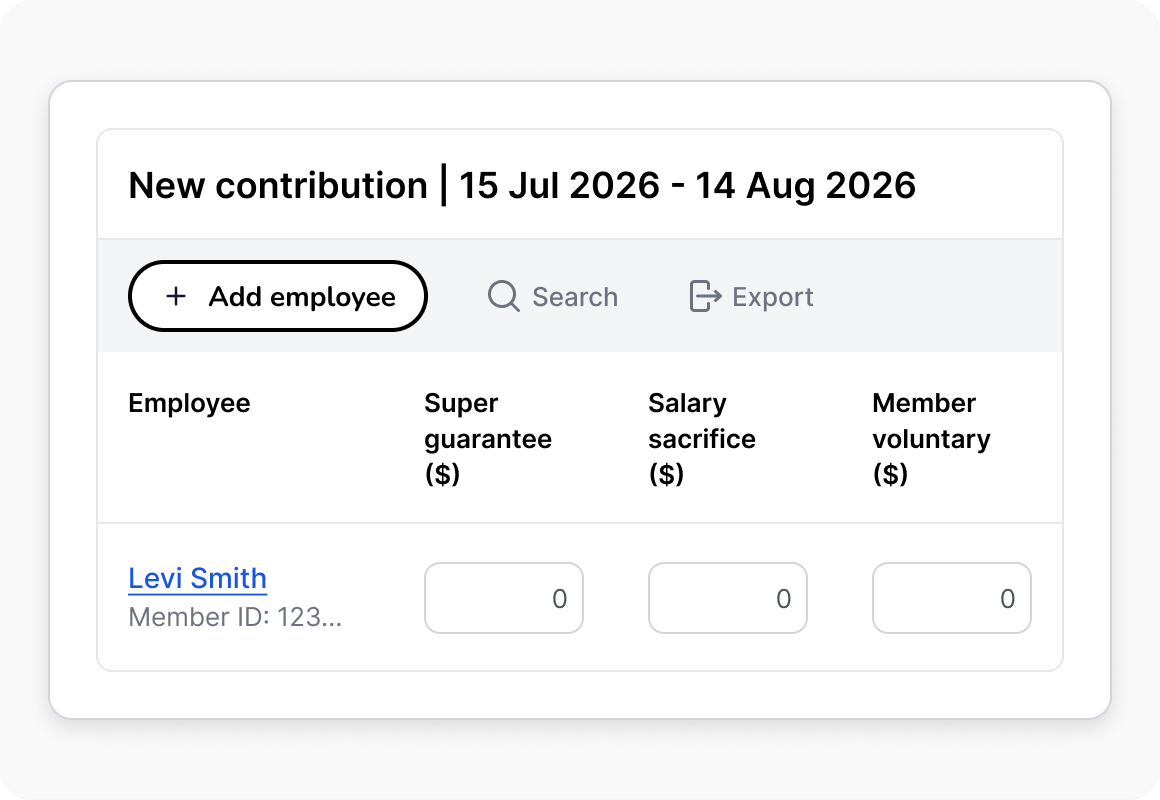1160x800 pixels.
Task: Select the Search text label
Action: (575, 297)
